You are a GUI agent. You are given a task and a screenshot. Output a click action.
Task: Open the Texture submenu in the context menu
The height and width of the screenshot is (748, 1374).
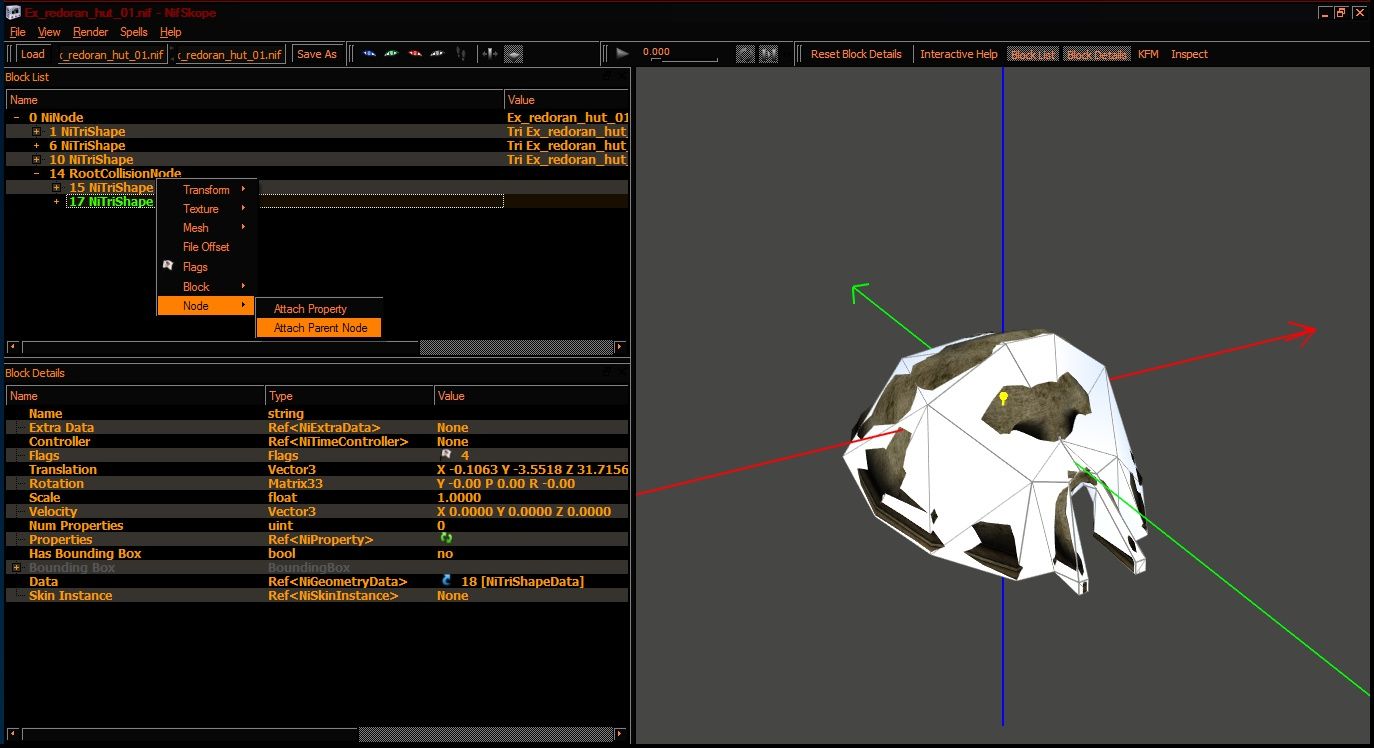coord(207,209)
